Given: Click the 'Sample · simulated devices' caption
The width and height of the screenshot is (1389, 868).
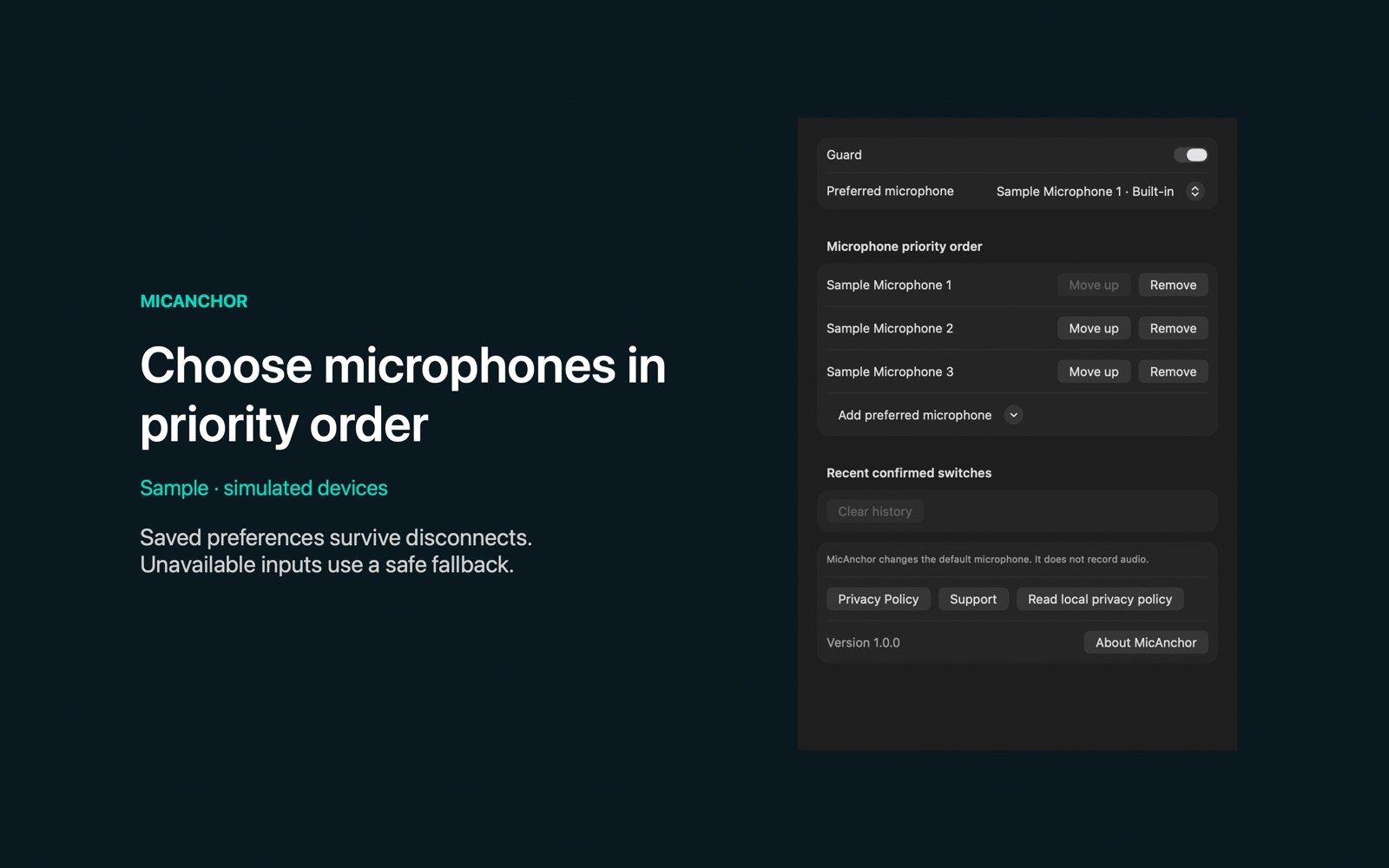Looking at the screenshot, I should 264,488.
